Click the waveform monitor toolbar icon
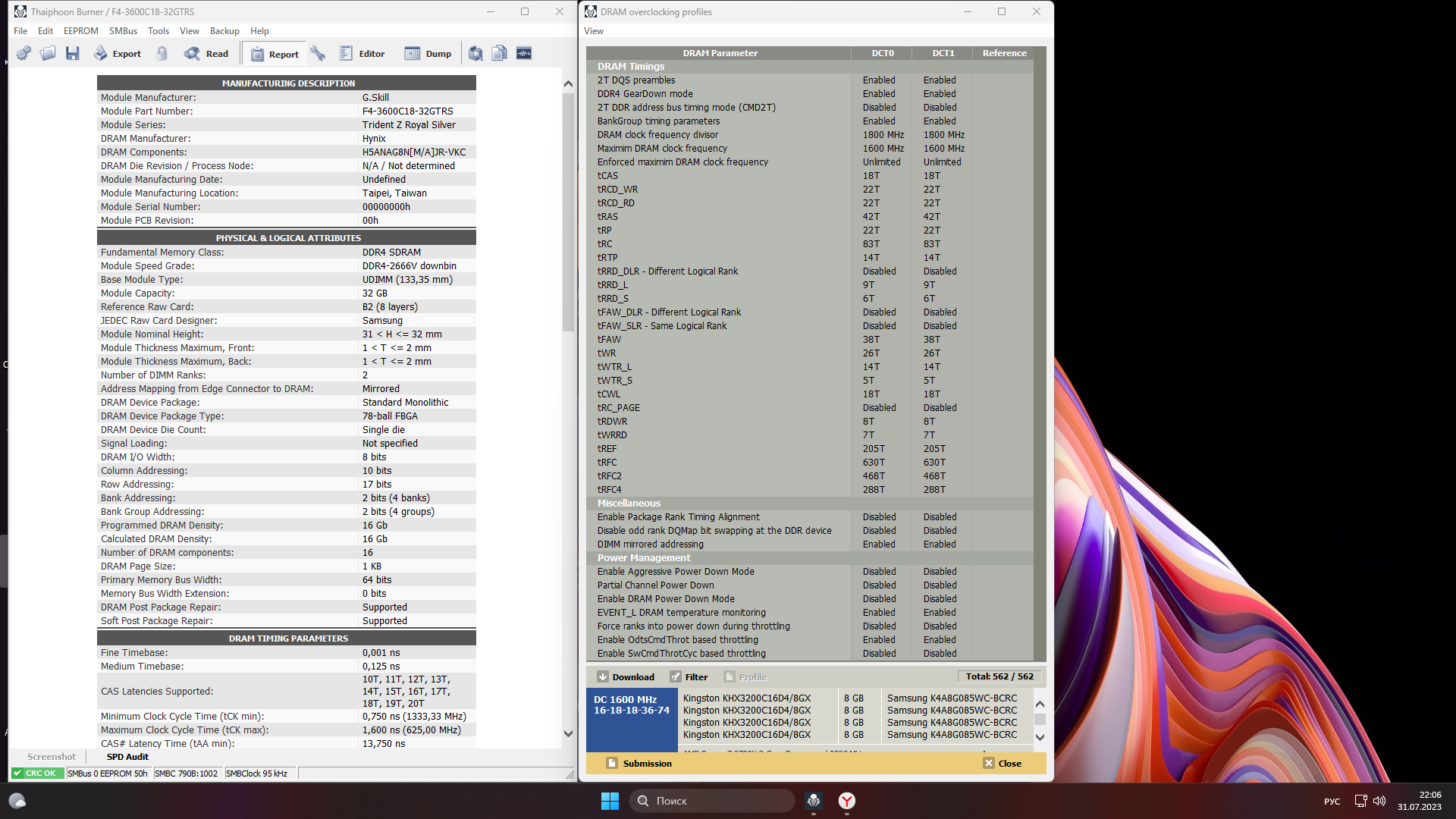Image resolution: width=1456 pixels, height=819 pixels. (524, 54)
